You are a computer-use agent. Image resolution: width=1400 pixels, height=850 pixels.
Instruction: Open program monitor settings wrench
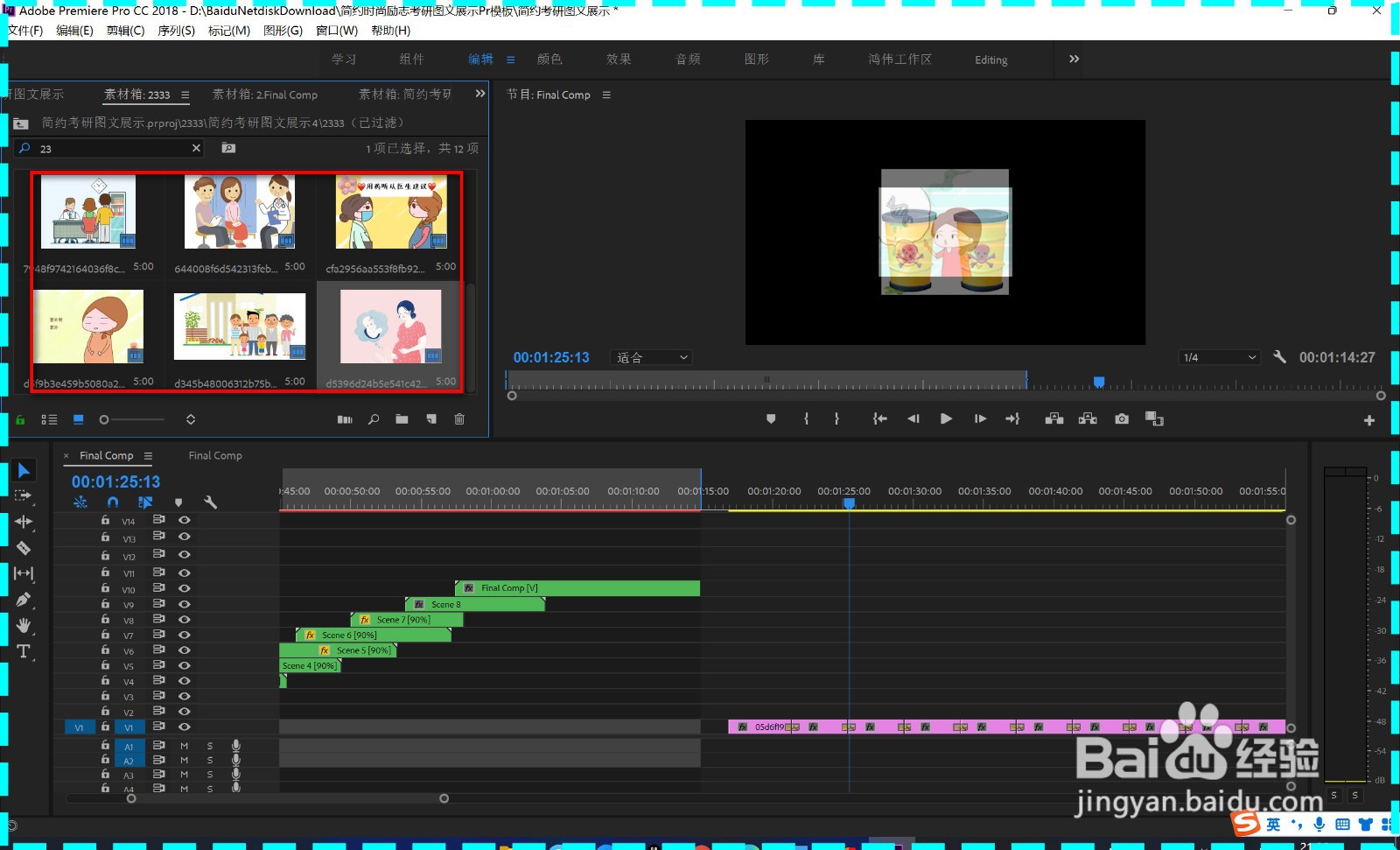1279,357
